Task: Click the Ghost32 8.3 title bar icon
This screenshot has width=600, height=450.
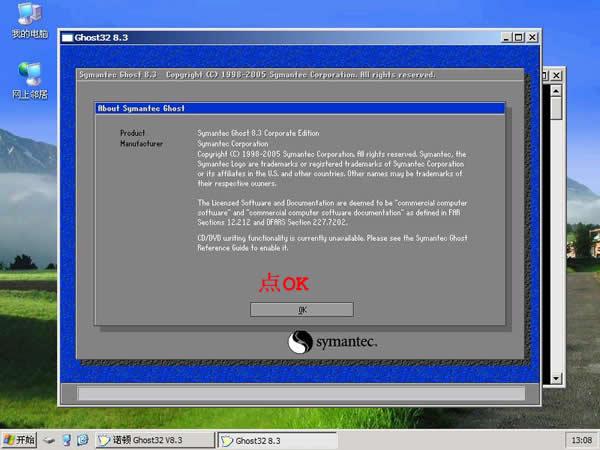Action: 67,38
